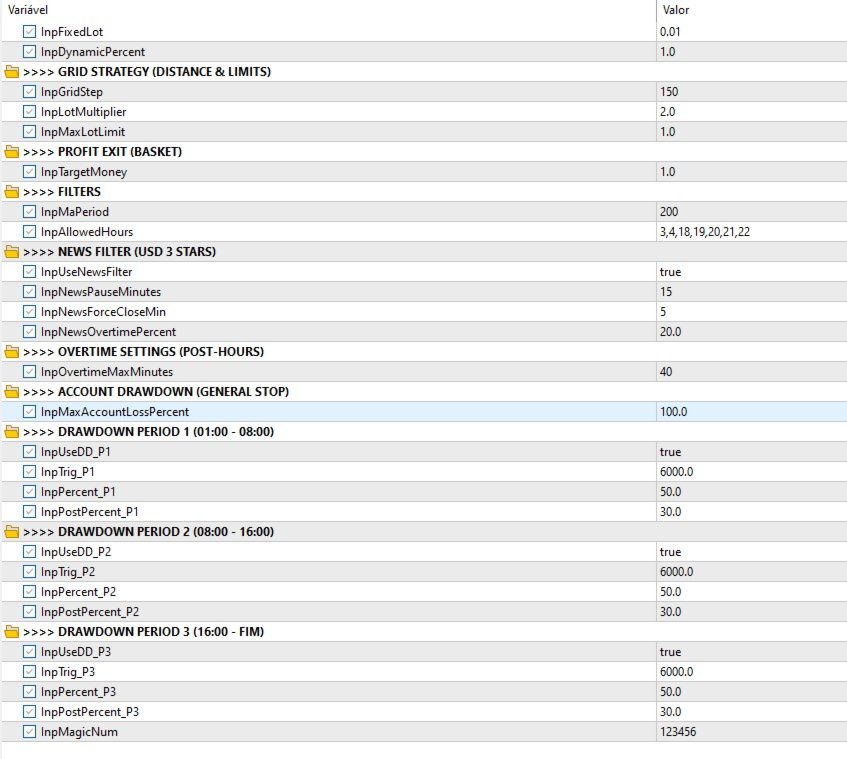Click the InpPostPercent_P1 variable name
The image size is (847, 759).
[90, 512]
